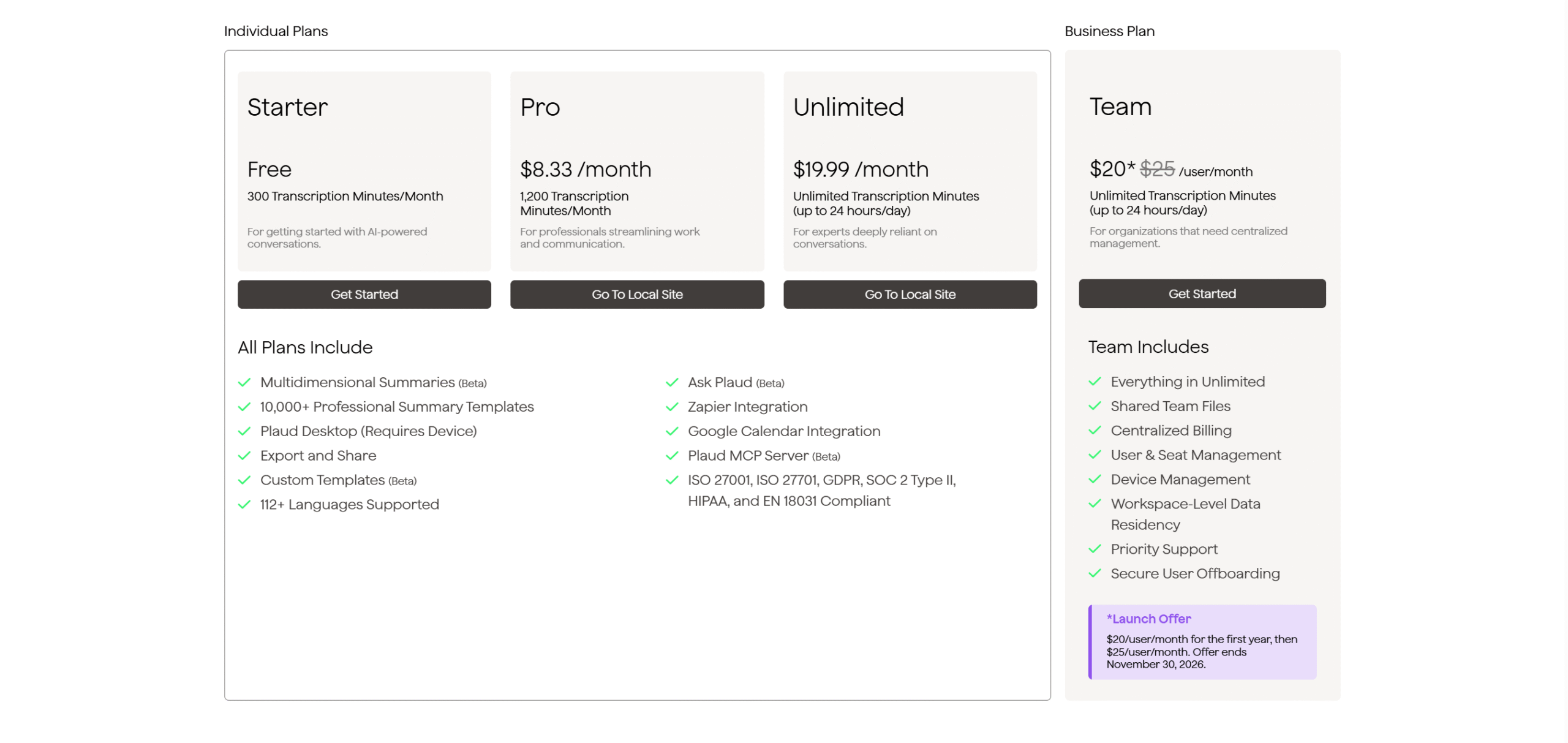This screenshot has width=1568, height=743.
Task: Click Go To Local Site under Pro
Action: pos(637,294)
